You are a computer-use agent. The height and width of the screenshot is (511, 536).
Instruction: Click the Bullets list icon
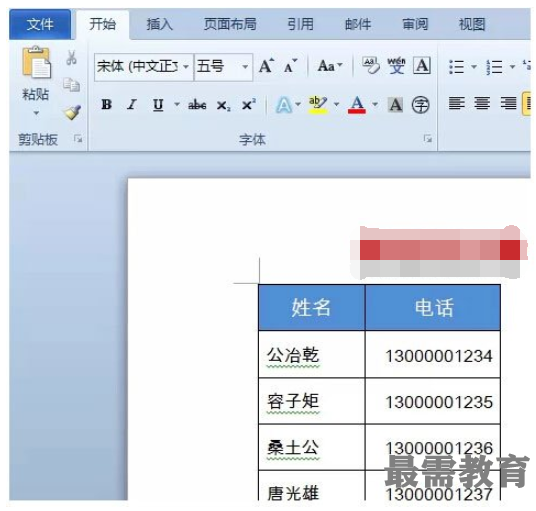click(456, 67)
